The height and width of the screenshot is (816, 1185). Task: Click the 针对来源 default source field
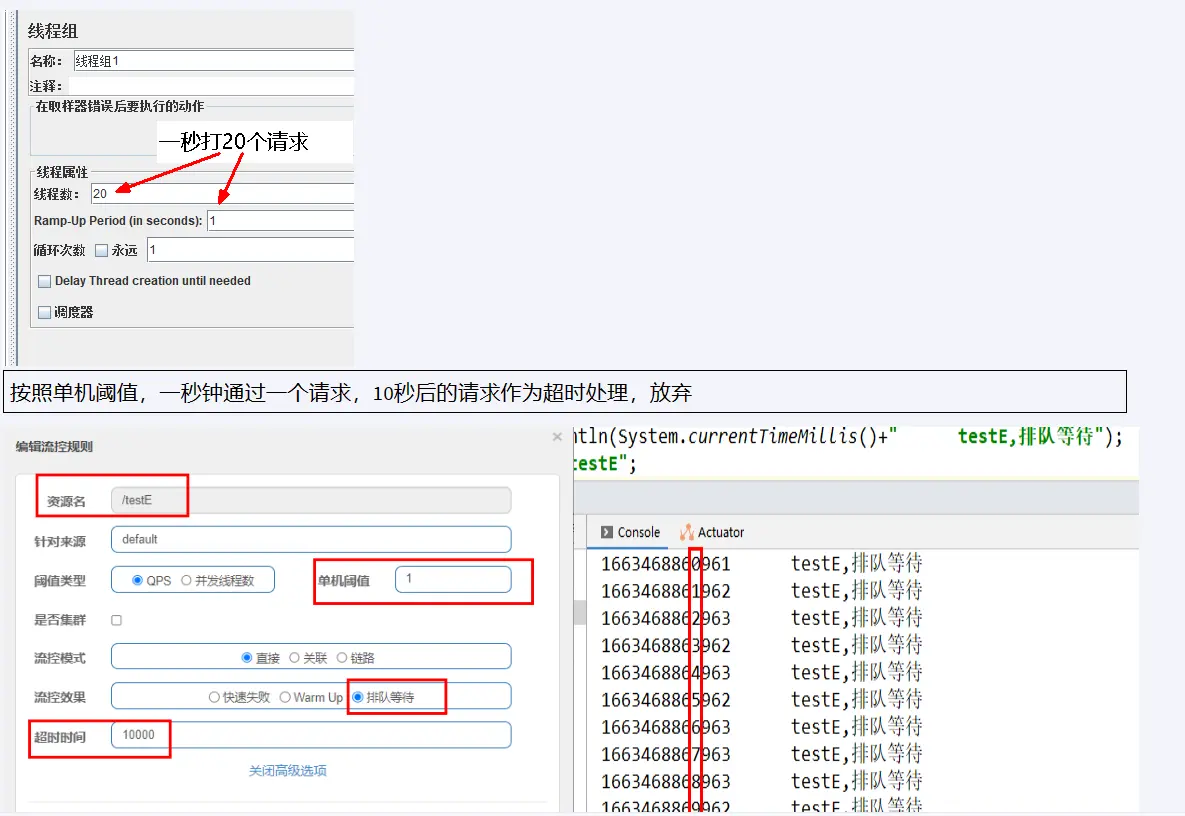[x=310, y=539]
